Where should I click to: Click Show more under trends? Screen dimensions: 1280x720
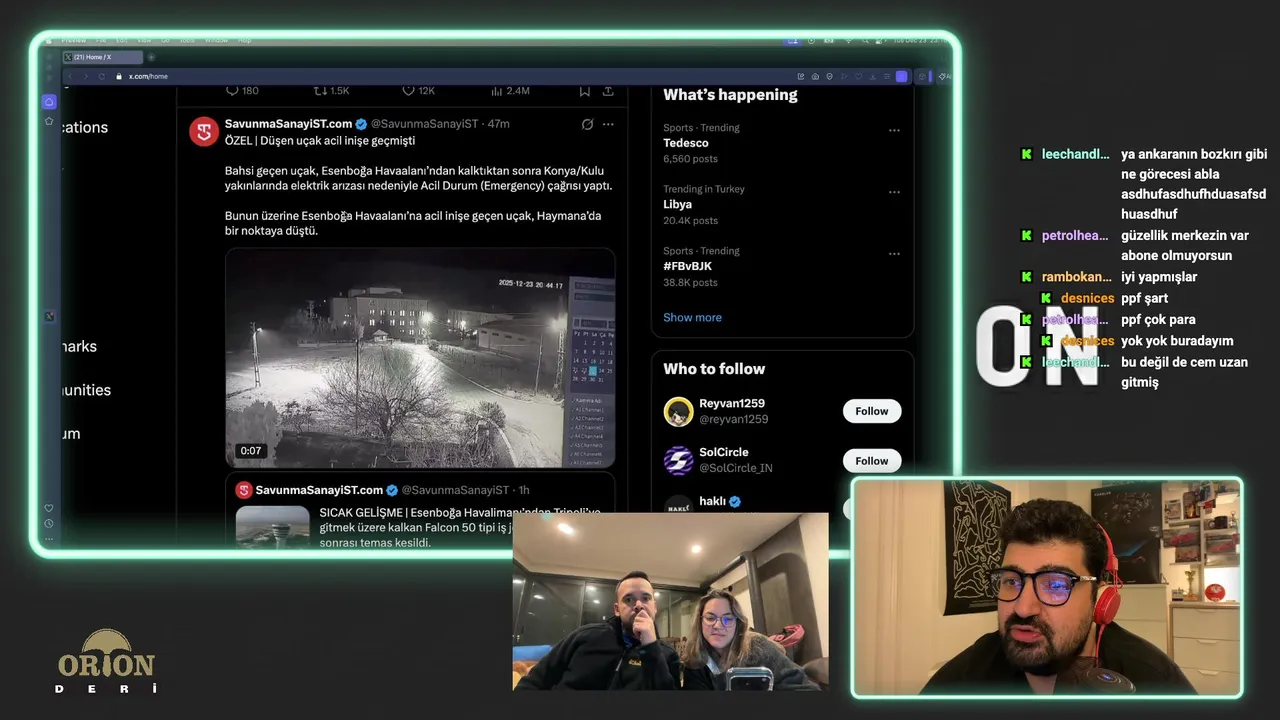coord(692,317)
